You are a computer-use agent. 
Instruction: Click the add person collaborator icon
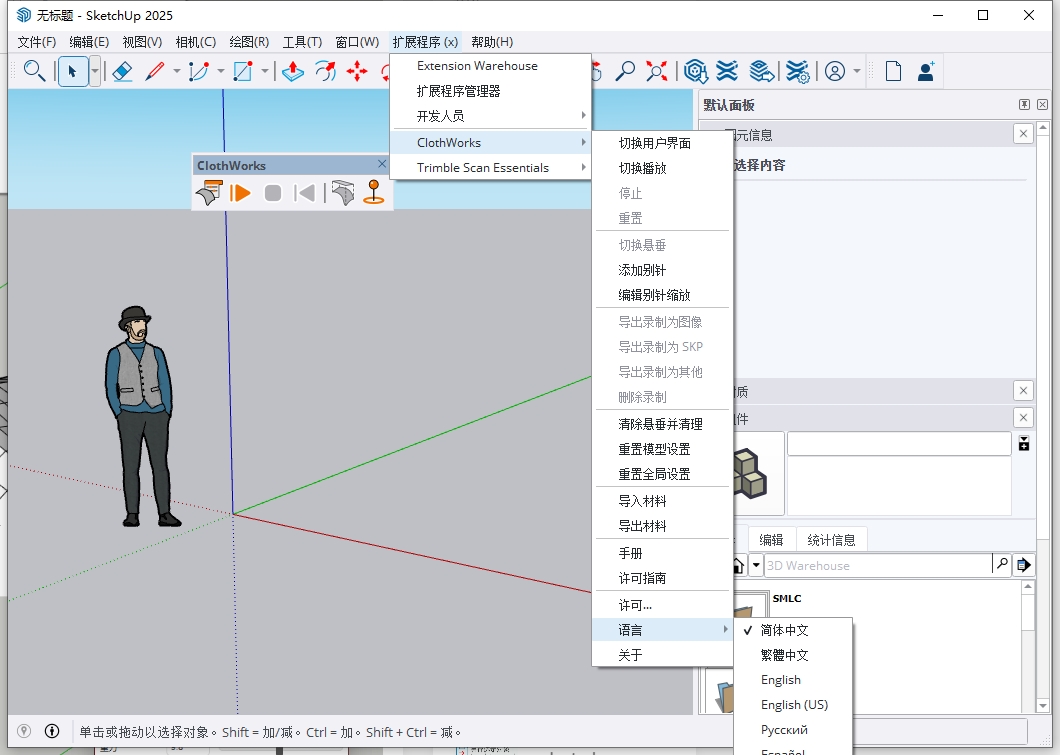pos(926,71)
